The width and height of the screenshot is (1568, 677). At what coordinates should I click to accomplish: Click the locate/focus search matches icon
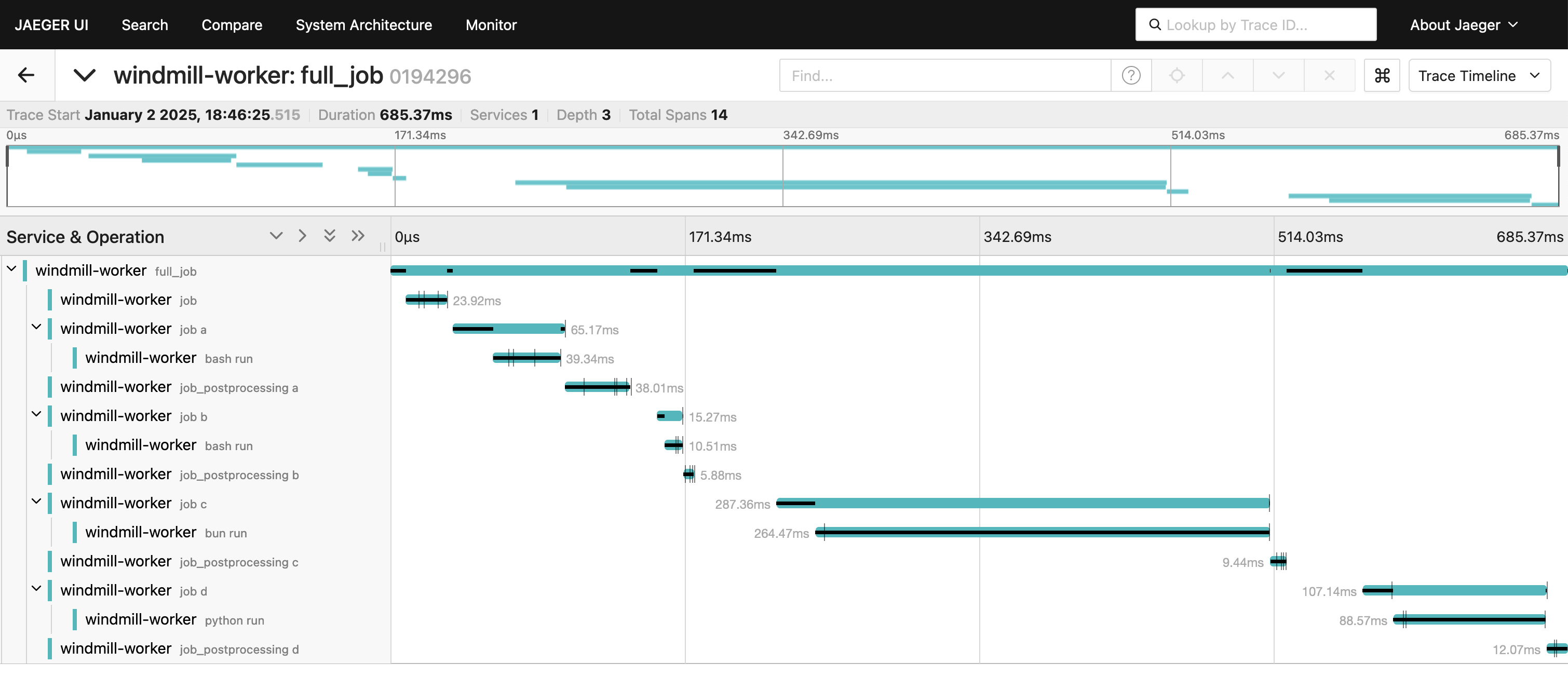1177,75
